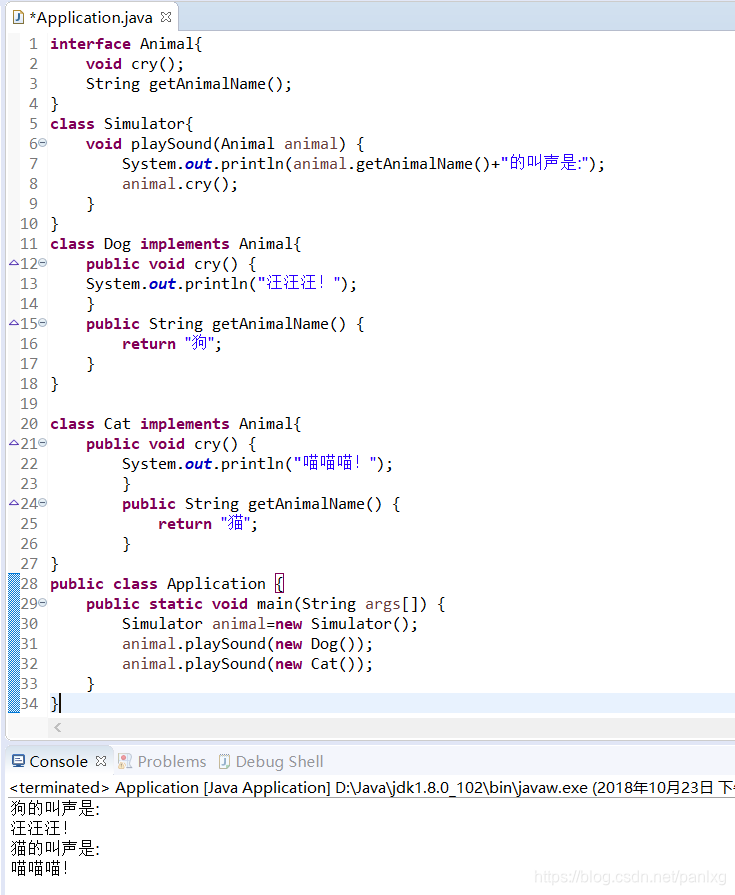Click 'animal.cry();' on line 8
The height and width of the screenshot is (895, 735).
click(x=180, y=184)
